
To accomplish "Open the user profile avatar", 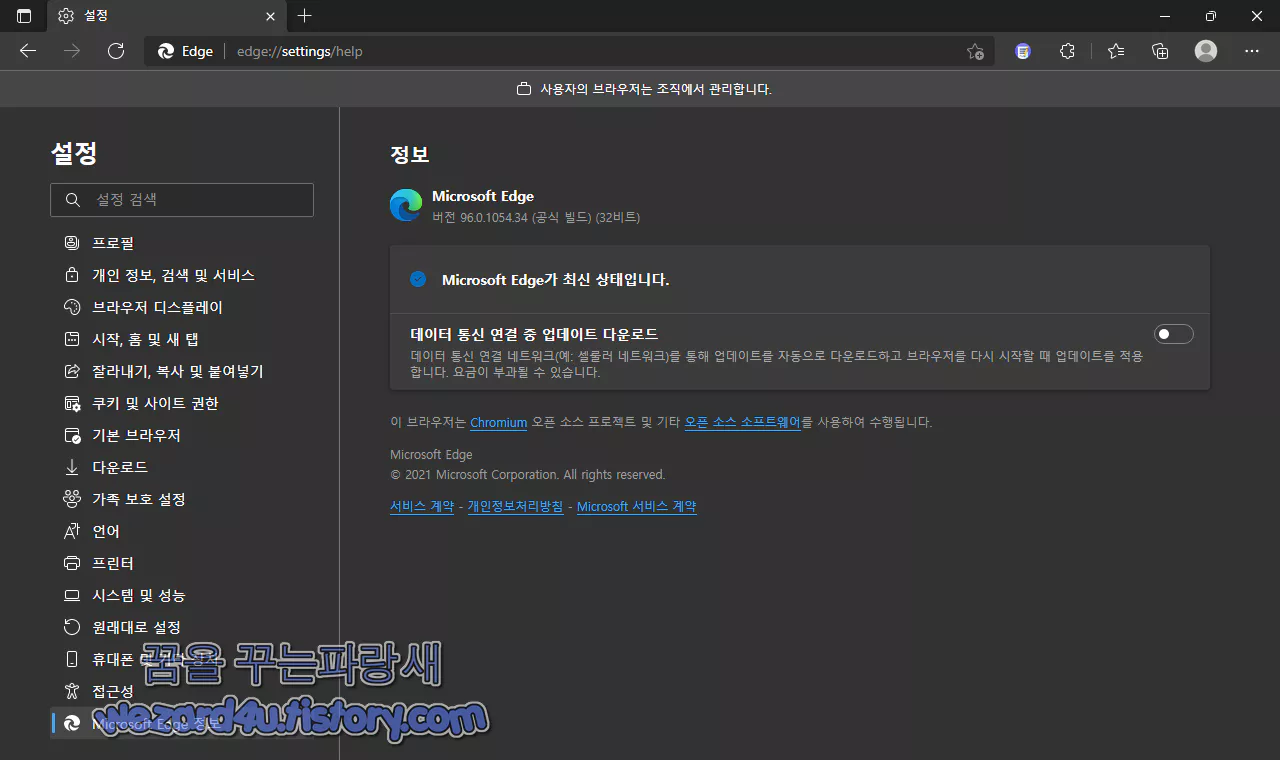I will [x=1206, y=51].
